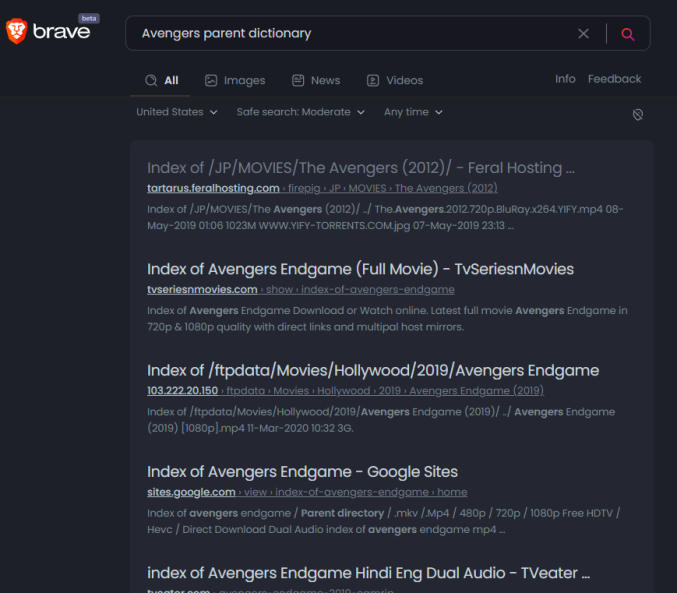This screenshot has width=677, height=593.
Task: Click the shield-slash icon near filters
Action: click(x=637, y=114)
